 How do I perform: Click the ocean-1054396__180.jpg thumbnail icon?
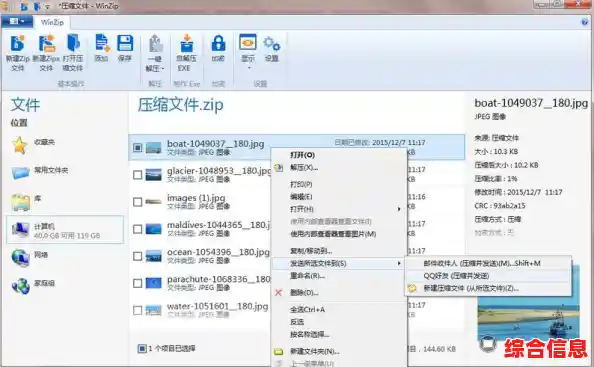[153, 256]
